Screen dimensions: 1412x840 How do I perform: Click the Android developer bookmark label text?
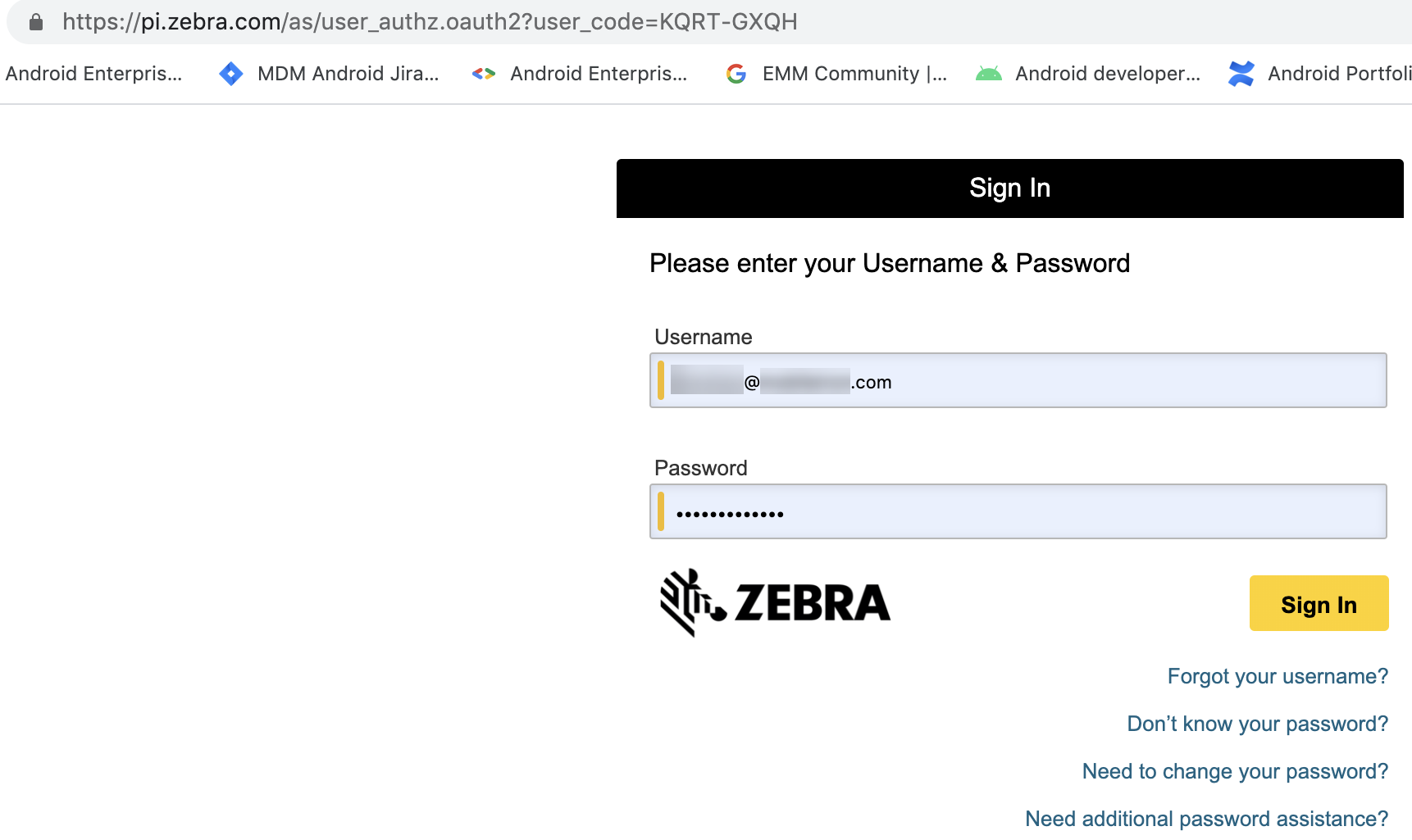(x=1108, y=73)
